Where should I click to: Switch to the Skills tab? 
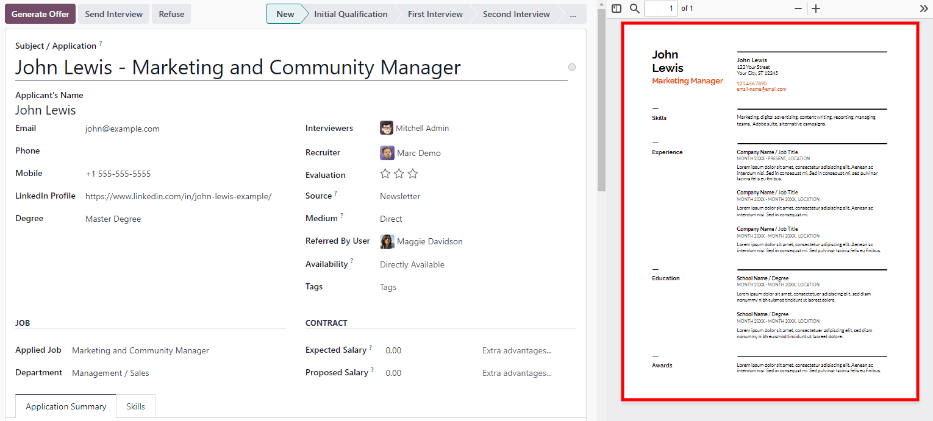pos(136,407)
